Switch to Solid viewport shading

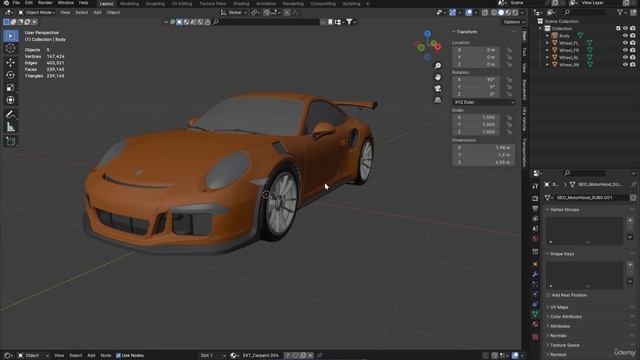tap(501, 13)
